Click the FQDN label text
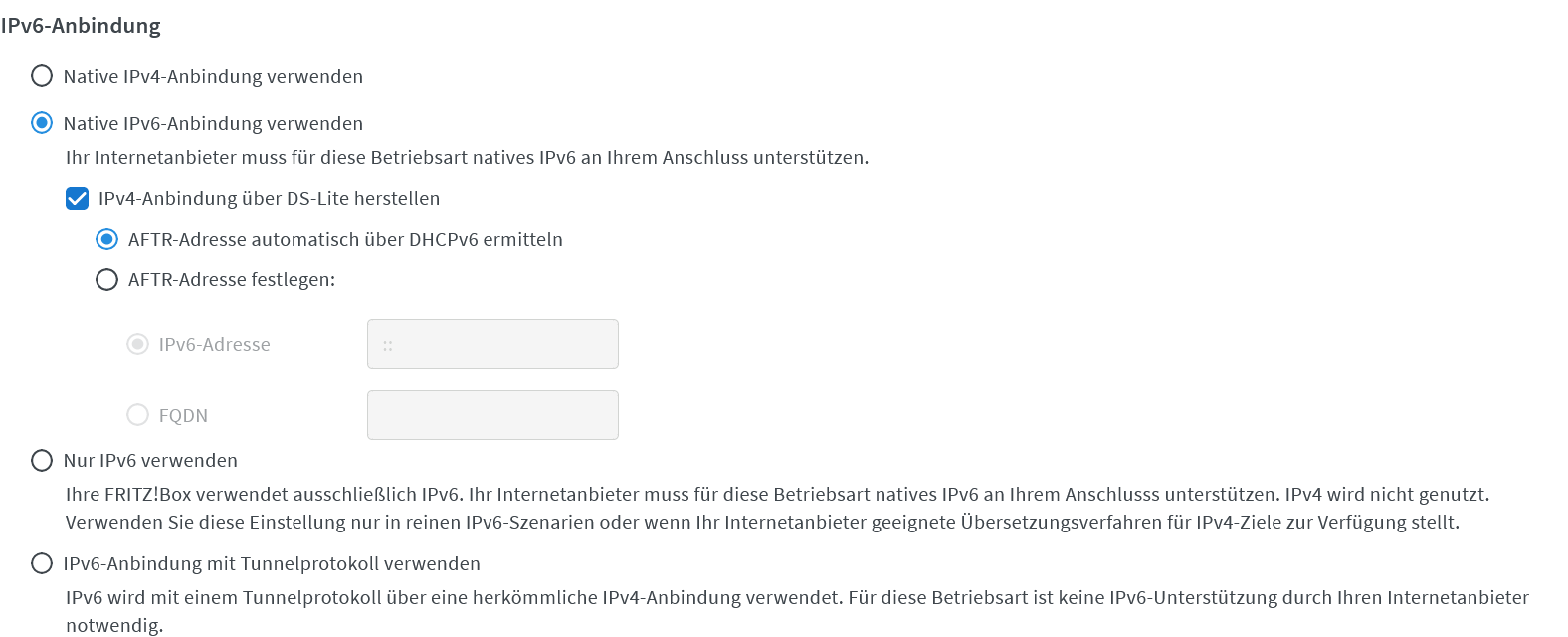The image size is (1568, 637). click(183, 415)
